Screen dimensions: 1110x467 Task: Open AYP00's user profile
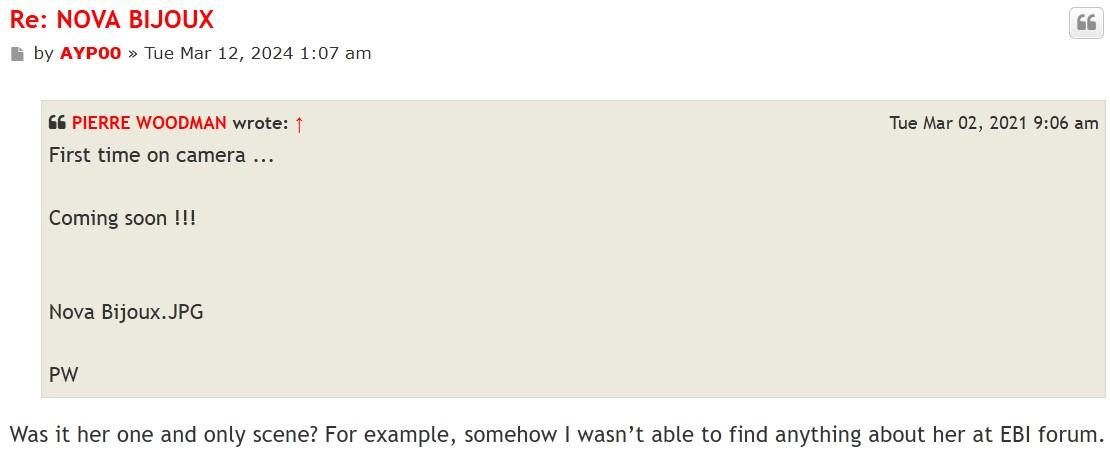coord(90,53)
